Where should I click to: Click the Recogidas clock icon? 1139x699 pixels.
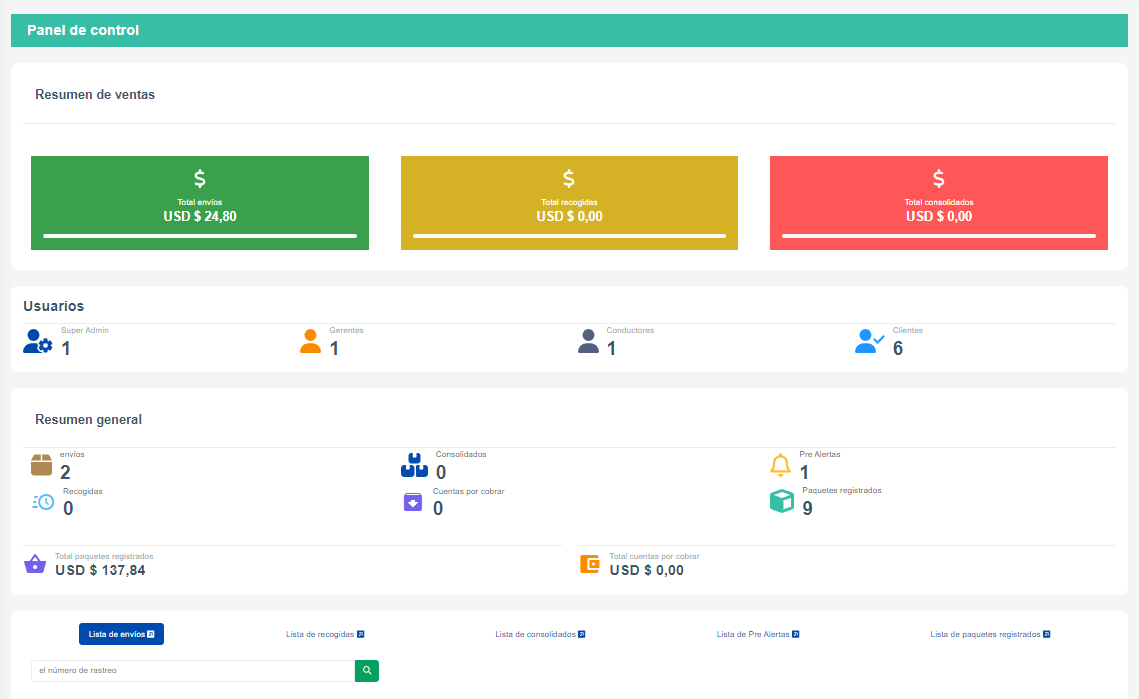[x=43, y=502]
